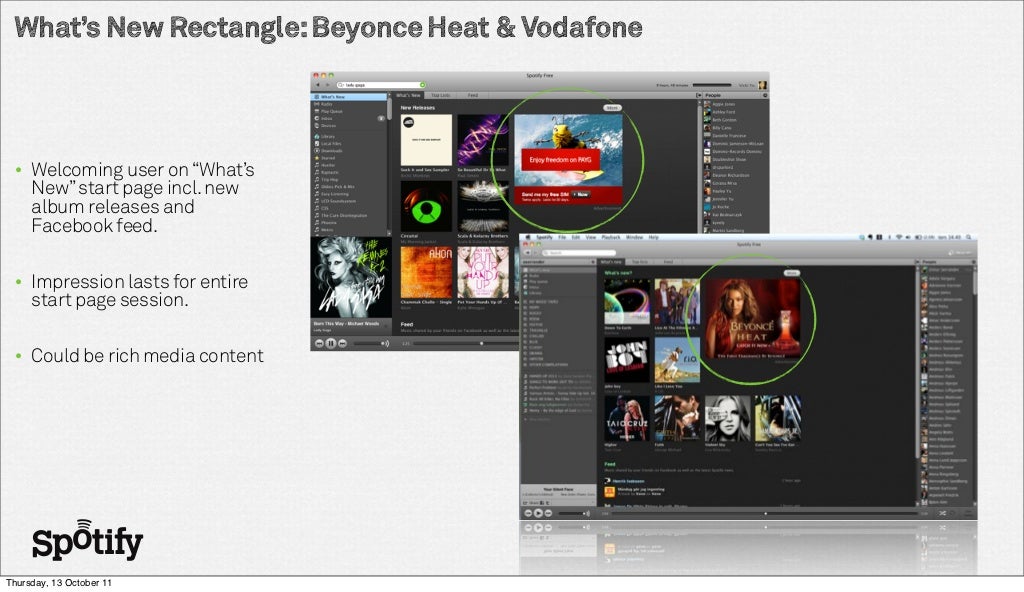Select Ashley Ford in rear People list
Image resolution: width=1024 pixels, height=592 pixels.
coord(723,112)
